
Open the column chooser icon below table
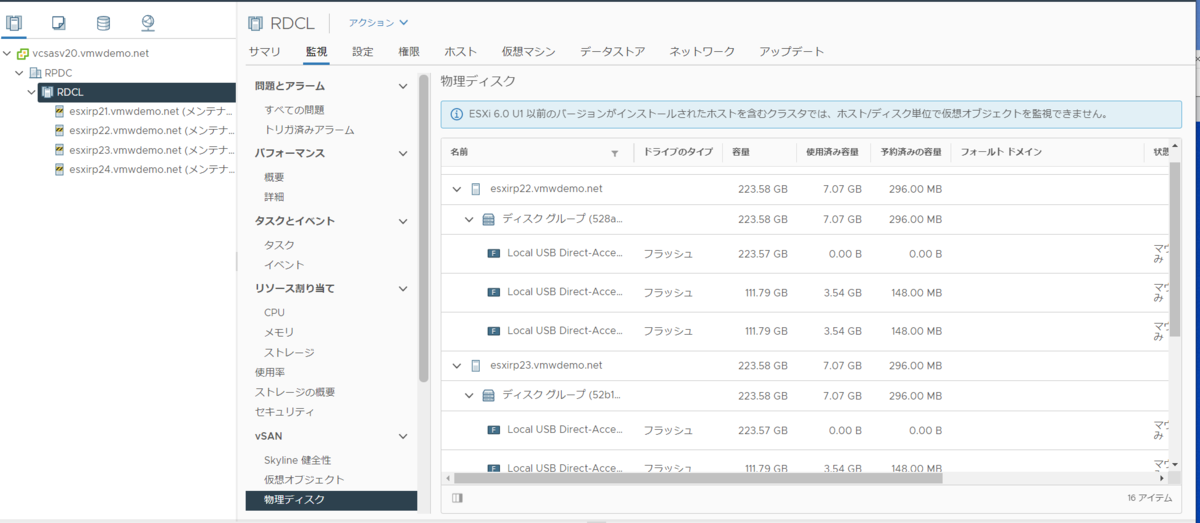[457, 497]
